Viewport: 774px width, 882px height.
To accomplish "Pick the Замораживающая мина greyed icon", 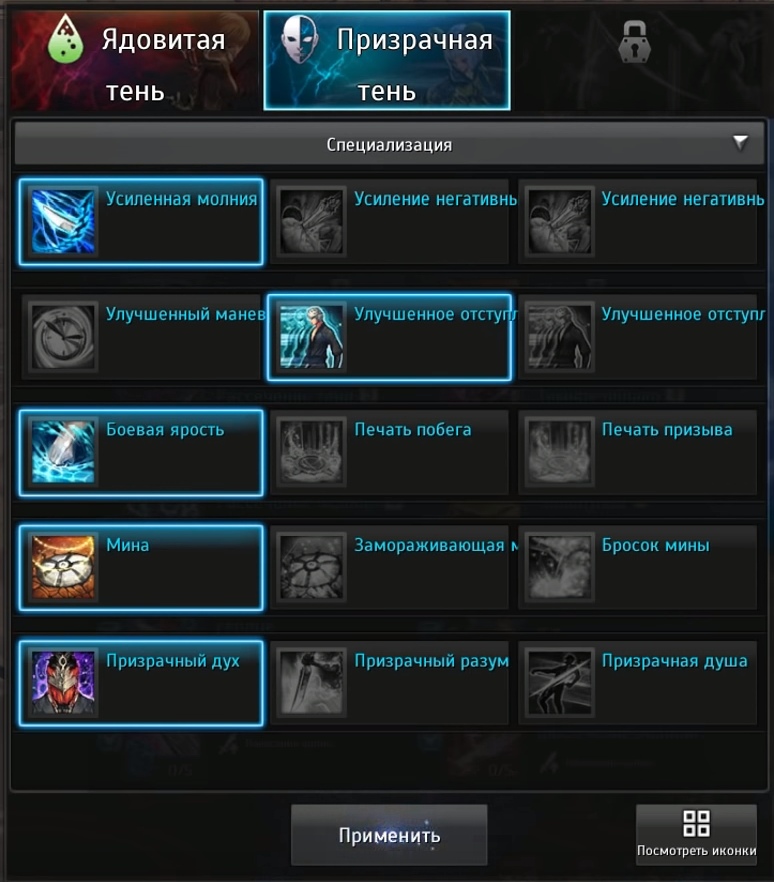I will pos(311,568).
